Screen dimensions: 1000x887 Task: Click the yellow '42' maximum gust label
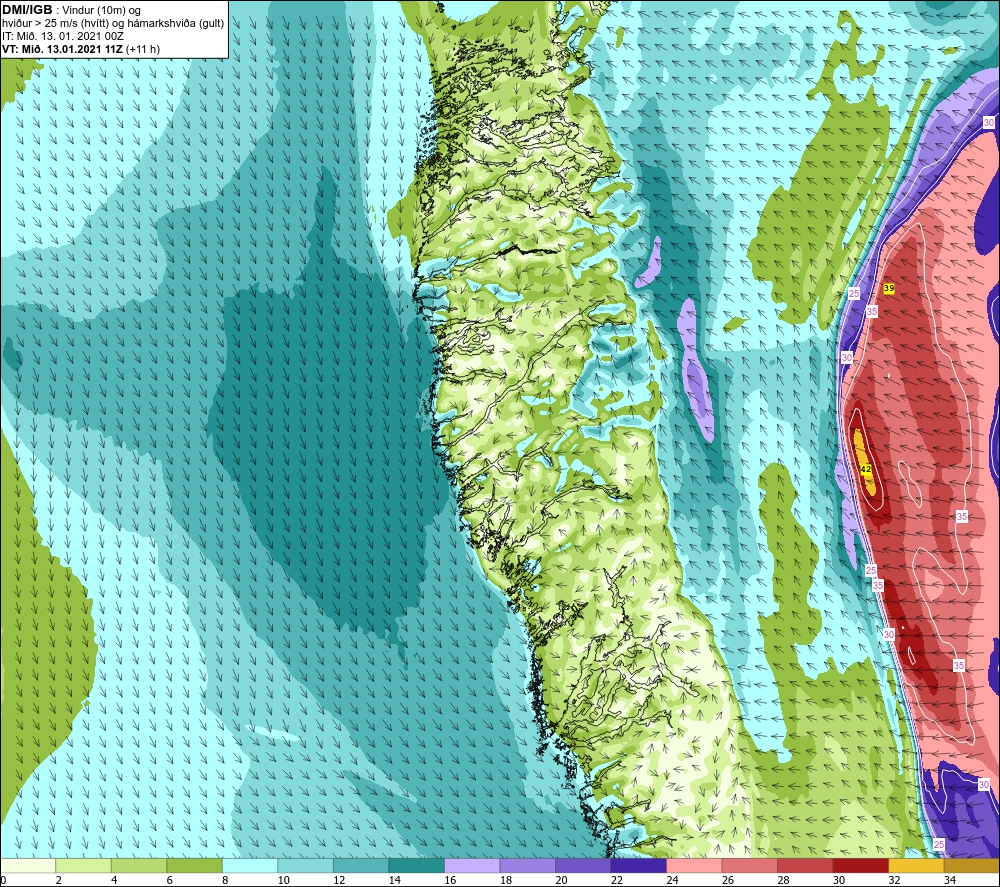tap(865, 469)
